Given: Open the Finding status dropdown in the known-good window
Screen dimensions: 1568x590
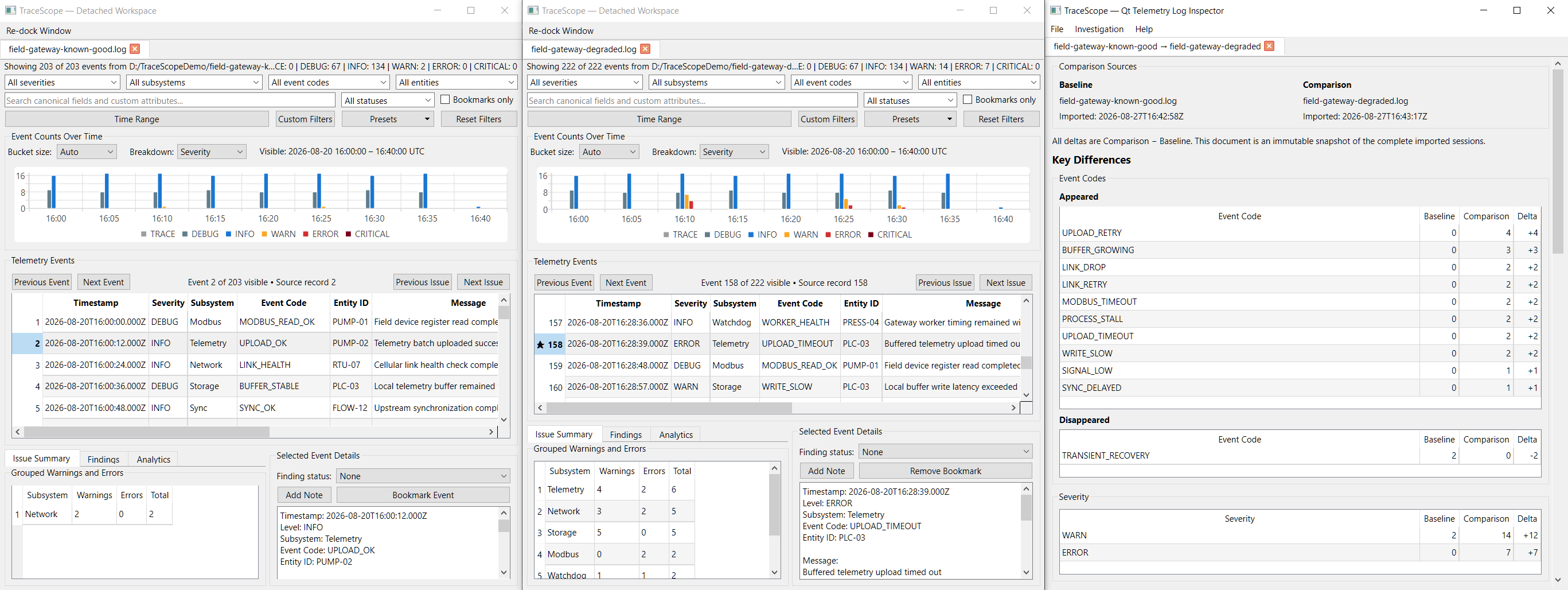Looking at the screenshot, I should [424, 476].
